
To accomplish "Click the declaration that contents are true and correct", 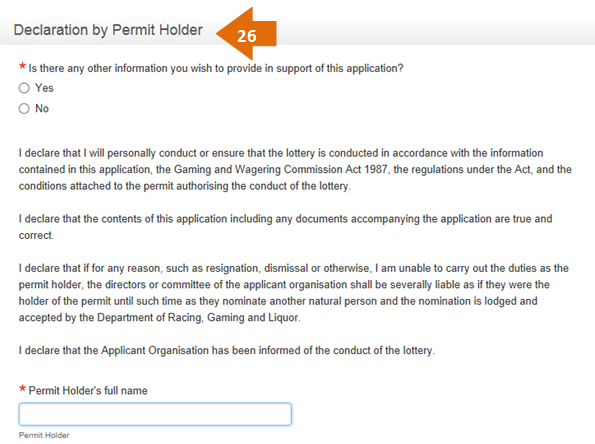I will coord(285,227).
